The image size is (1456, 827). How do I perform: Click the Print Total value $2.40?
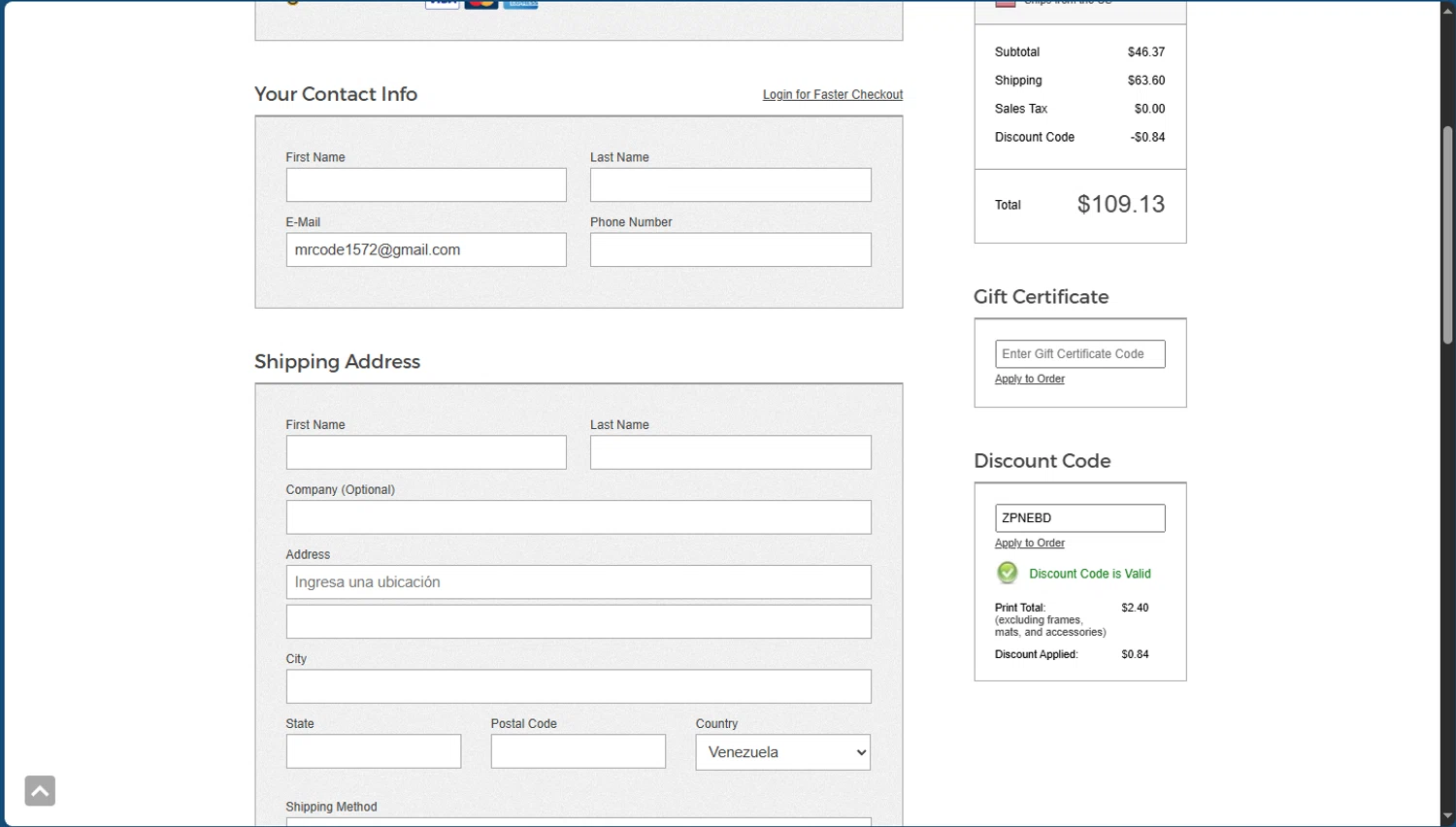(x=1135, y=608)
